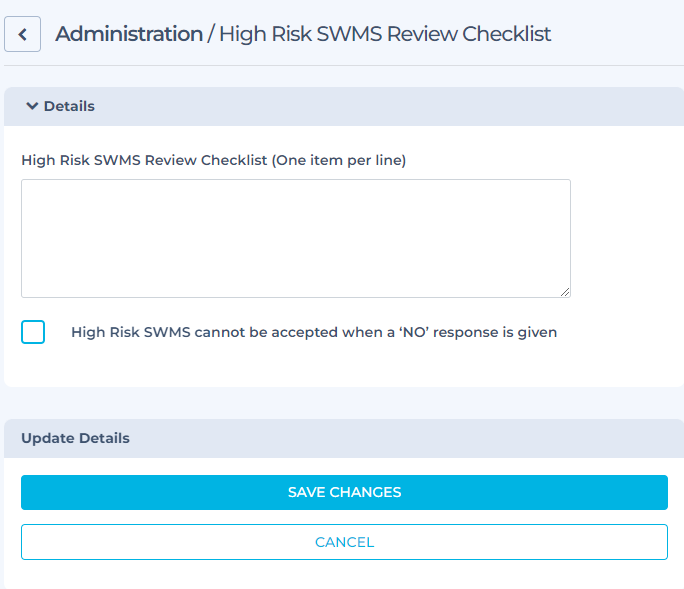The height and width of the screenshot is (589, 684).
Task: Click the empty Details header bar area
Action: pyautogui.click(x=400, y=106)
